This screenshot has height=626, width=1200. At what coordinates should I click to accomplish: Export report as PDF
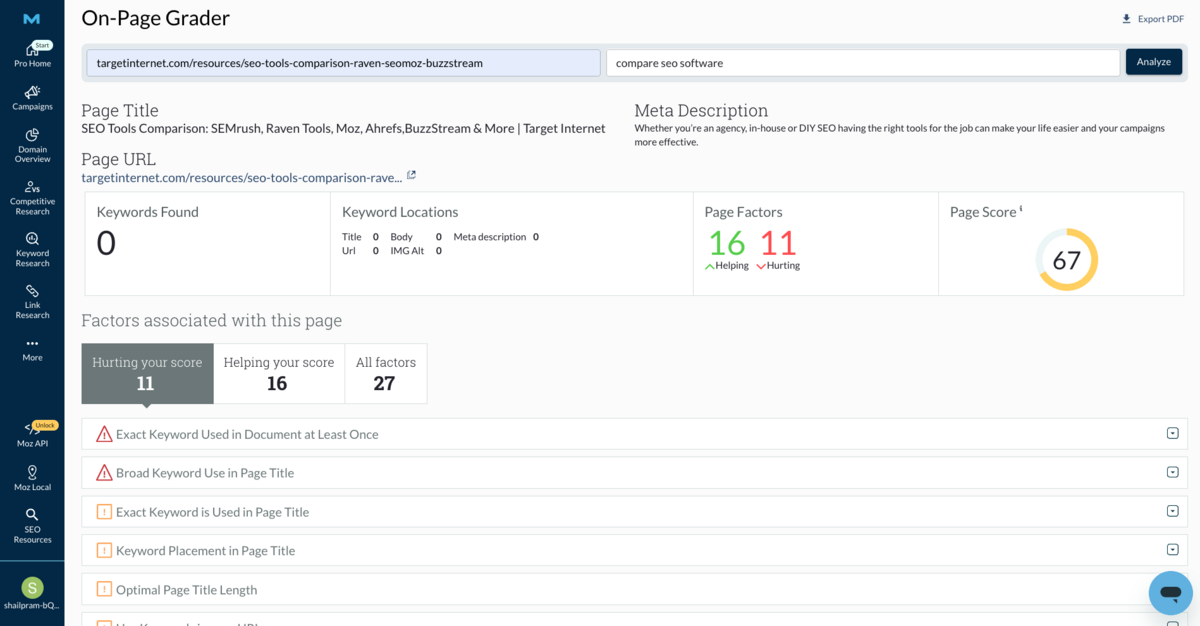(x=1152, y=19)
